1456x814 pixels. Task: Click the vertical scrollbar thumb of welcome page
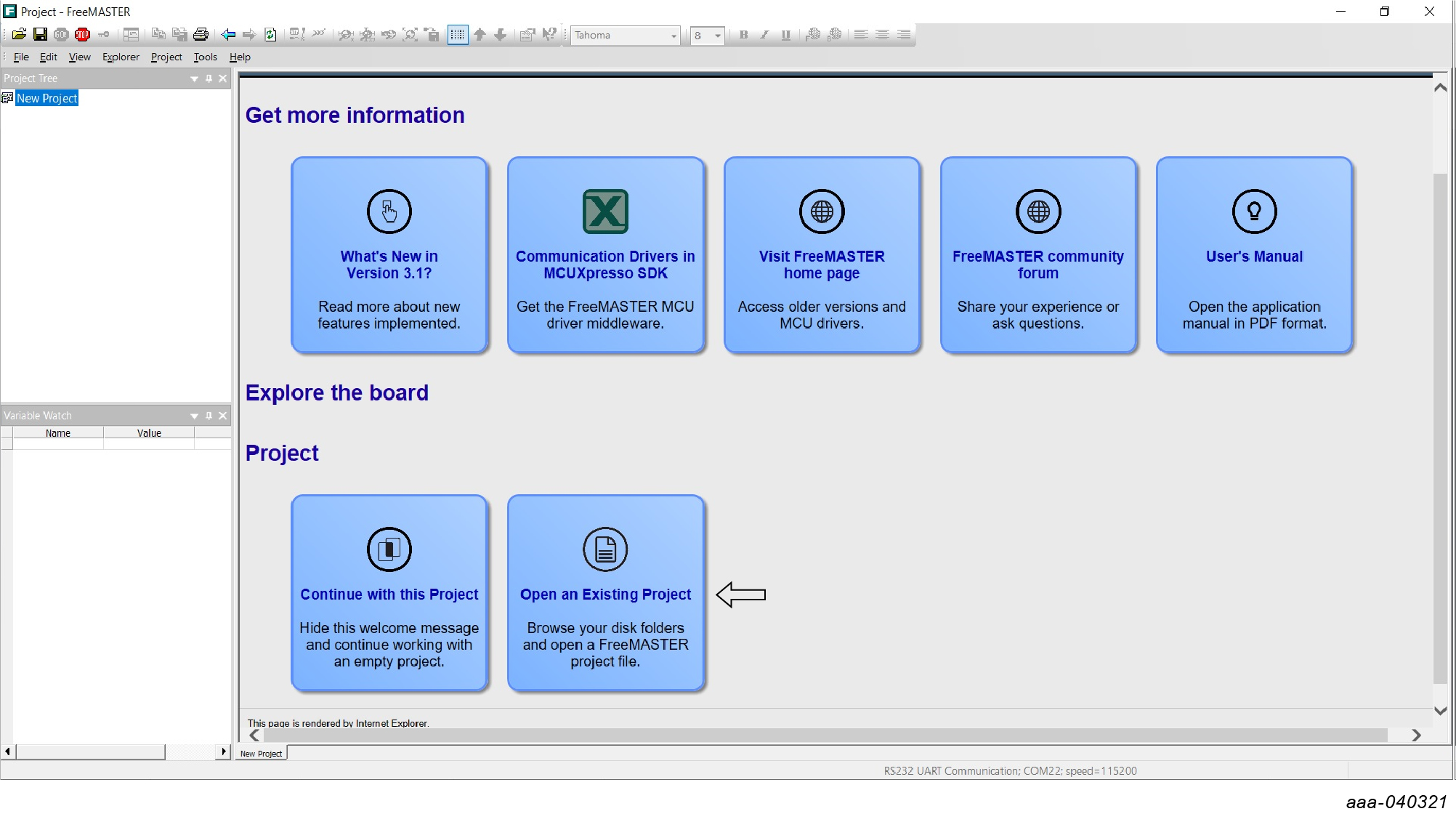click(x=1440, y=429)
